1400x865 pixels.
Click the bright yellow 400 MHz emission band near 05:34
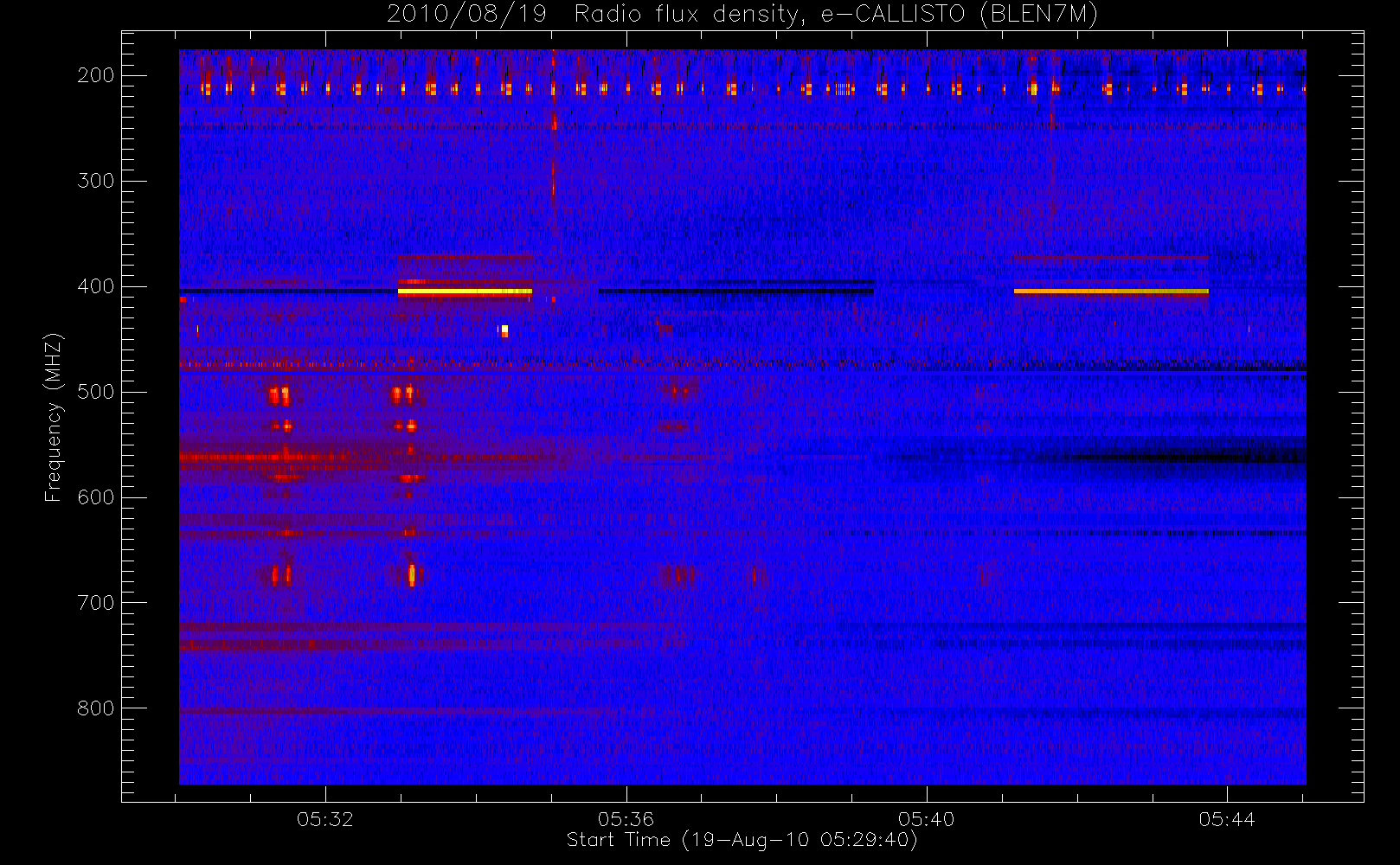(465, 292)
